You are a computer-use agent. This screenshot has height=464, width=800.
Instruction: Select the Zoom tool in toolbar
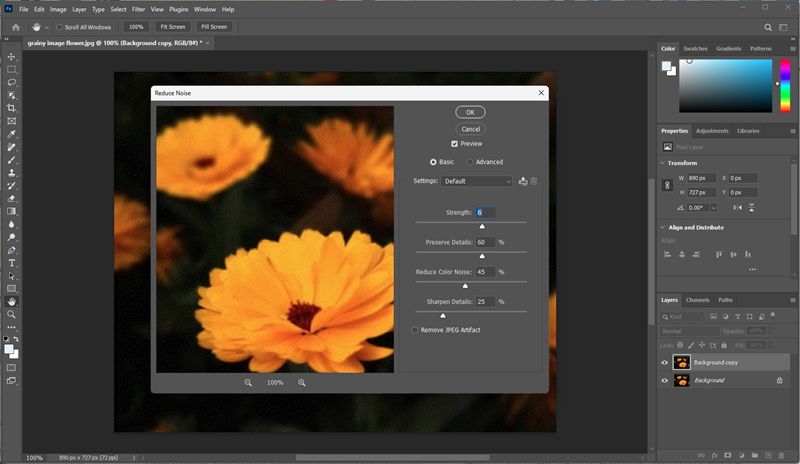(x=12, y=314)
